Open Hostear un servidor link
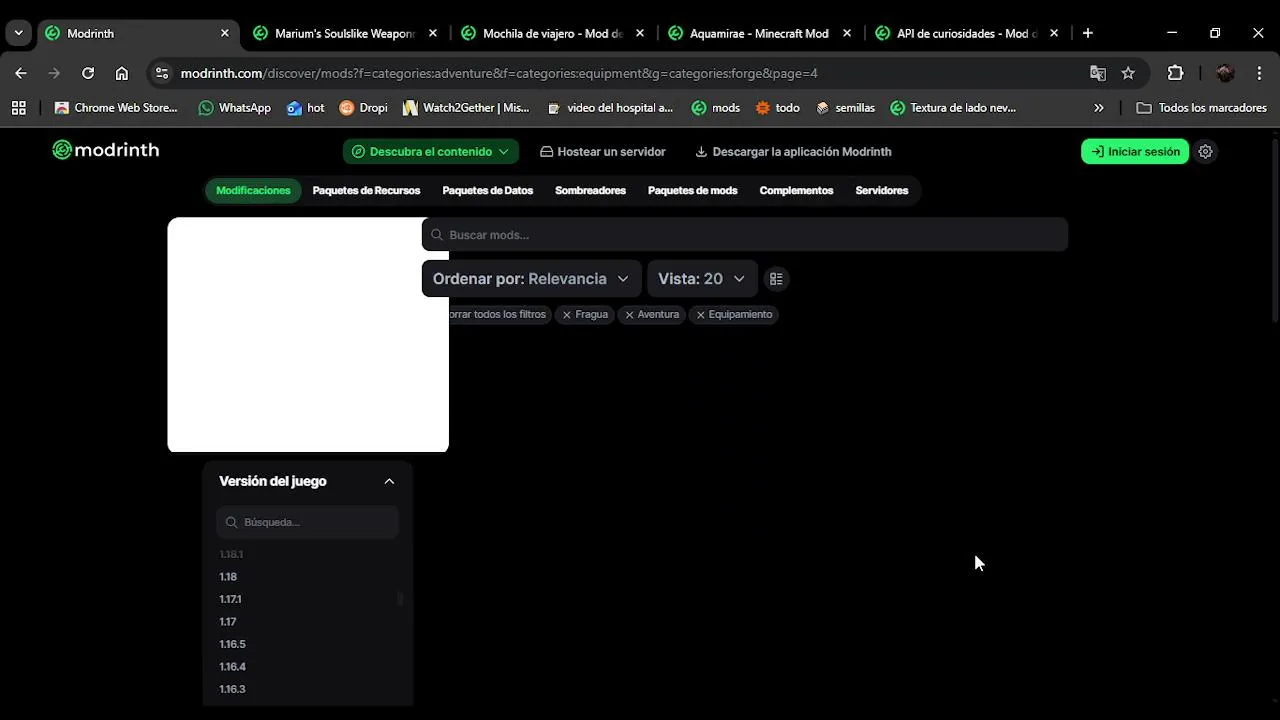 [603, 152]
